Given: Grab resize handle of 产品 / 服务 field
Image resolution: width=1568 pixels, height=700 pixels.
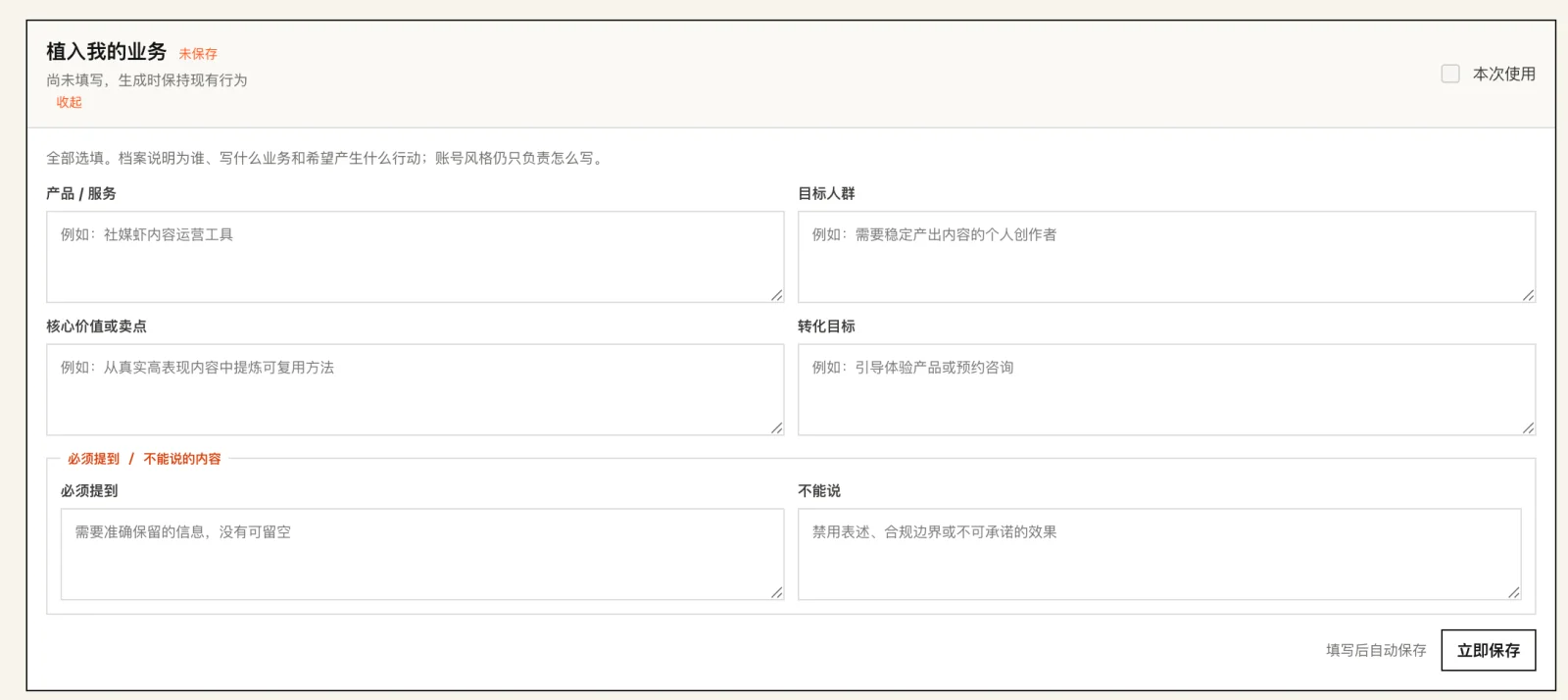Looking at the screenshot, I should pos(776,295).
